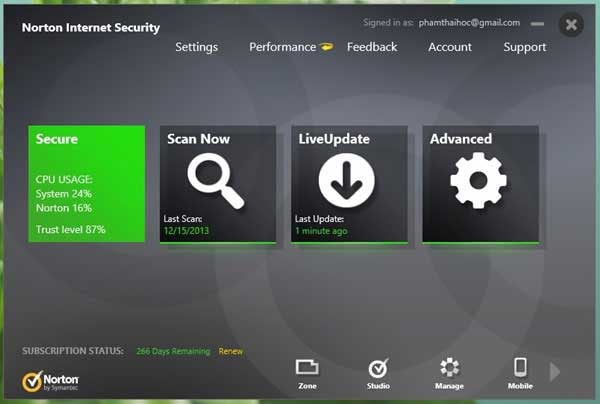Click the System 24% CPU text
The width and height of the screenshot is (600, 404).
(x=64, y=194)
